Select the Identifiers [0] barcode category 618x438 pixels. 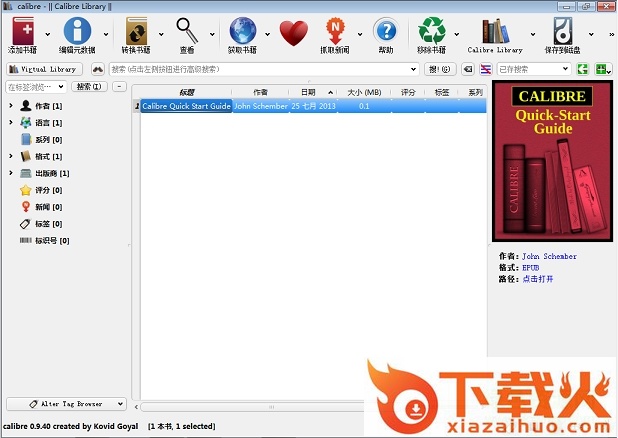pyautogui.click(x=45, y=240)
